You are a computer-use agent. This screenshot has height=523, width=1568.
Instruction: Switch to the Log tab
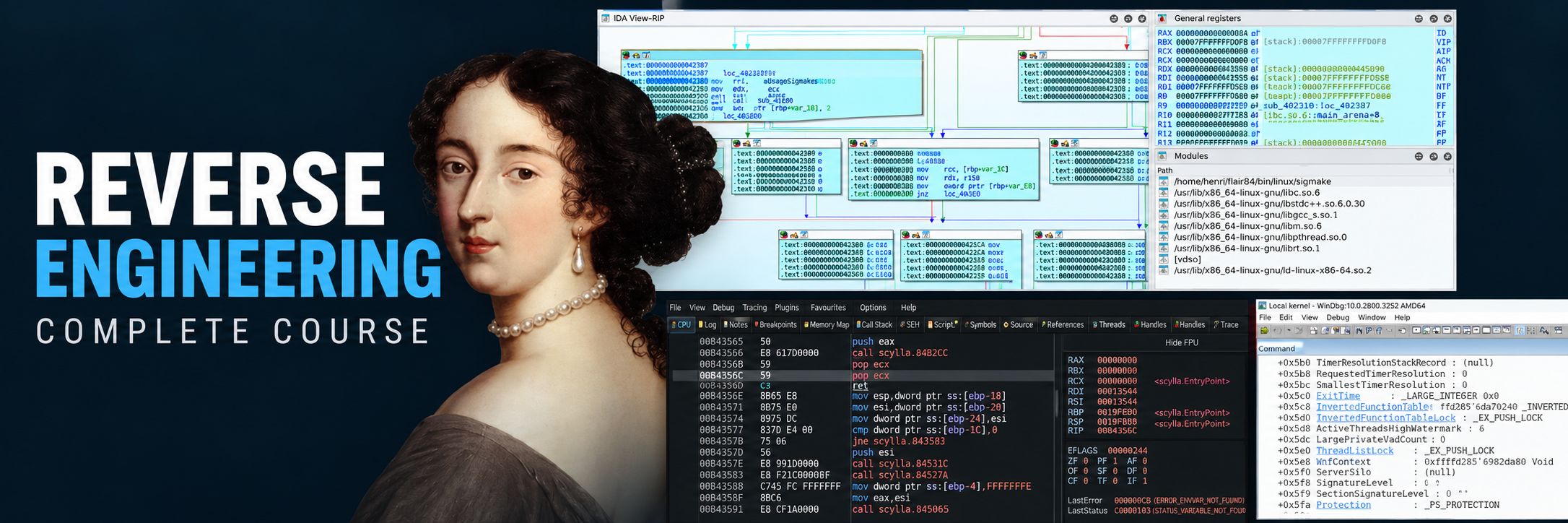click(x=707, y=325)
